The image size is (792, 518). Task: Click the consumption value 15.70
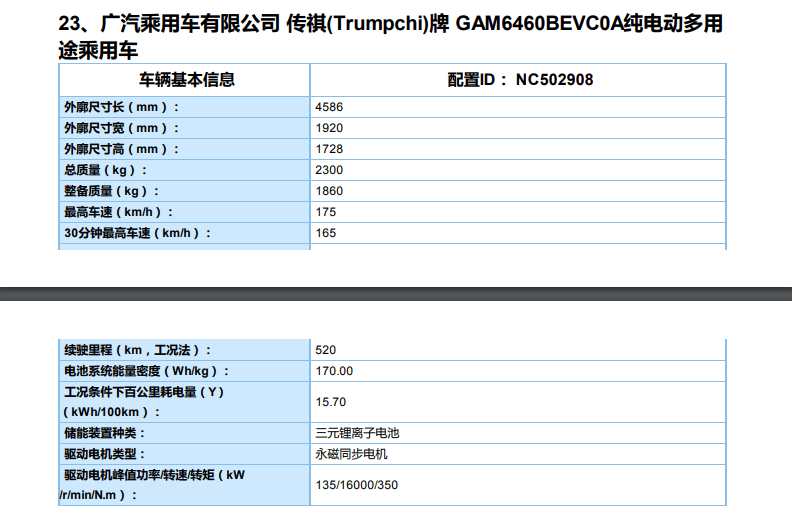[331, 402]
